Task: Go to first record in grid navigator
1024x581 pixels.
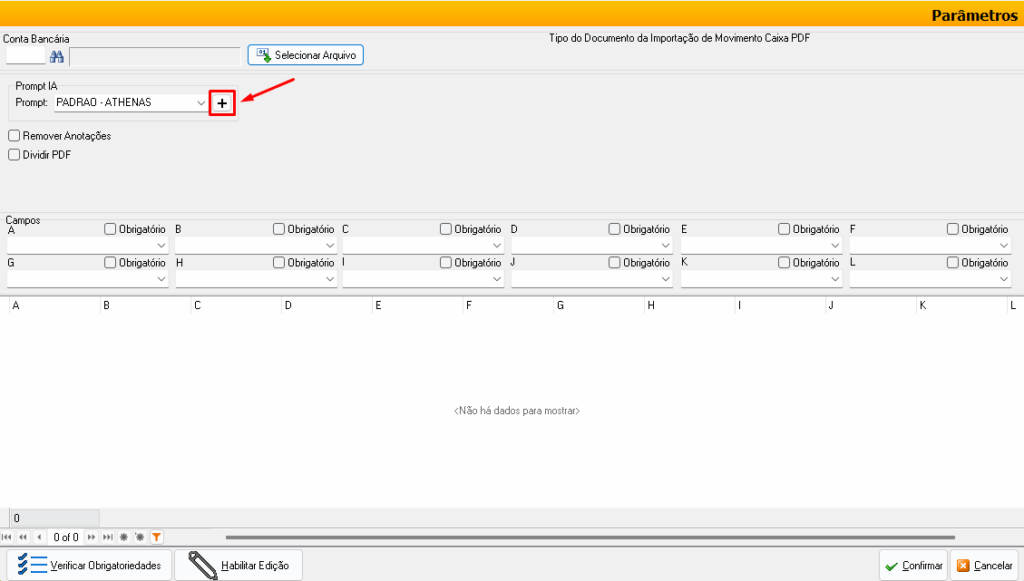Action: click(7, 537)
